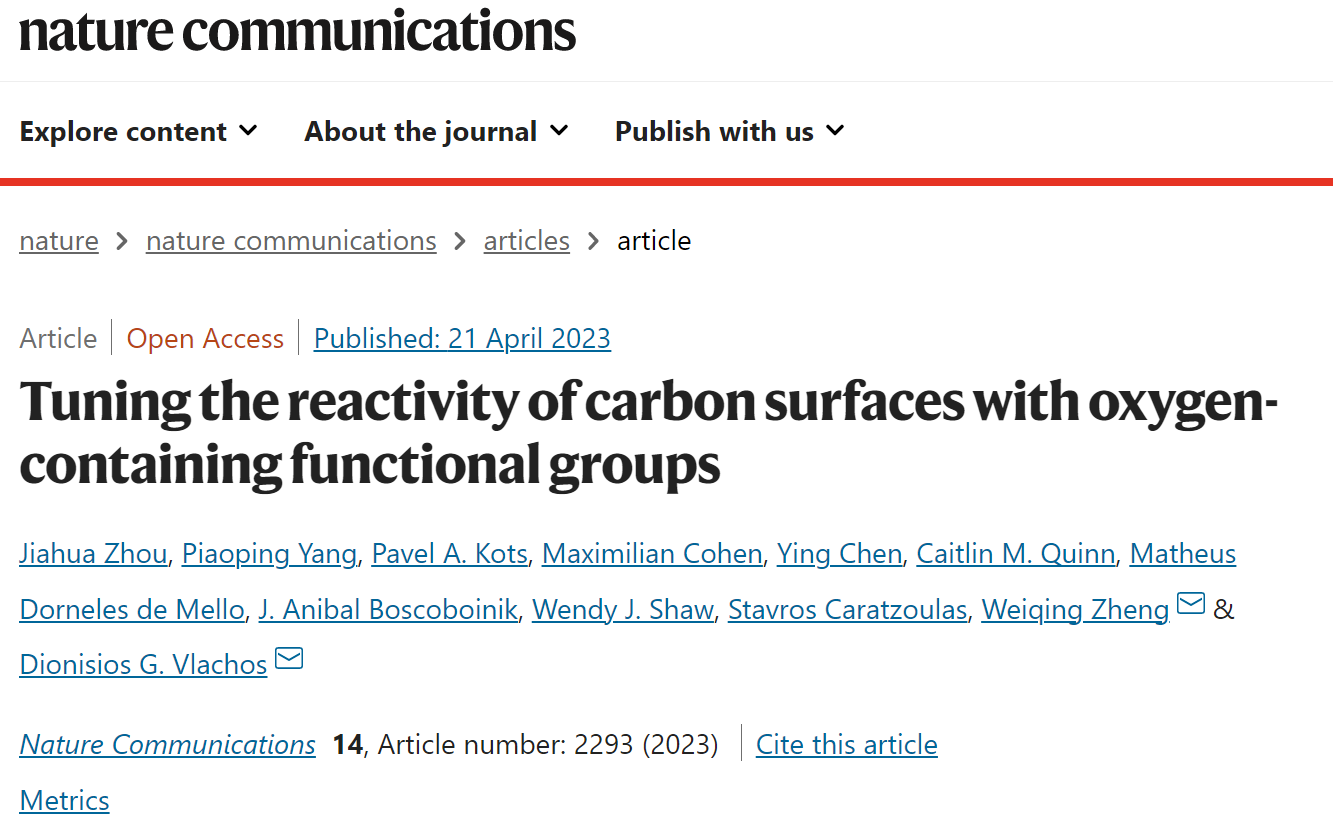Expand the Explore content dropdown
This screenshot has width=1333, height=835.
139,131
